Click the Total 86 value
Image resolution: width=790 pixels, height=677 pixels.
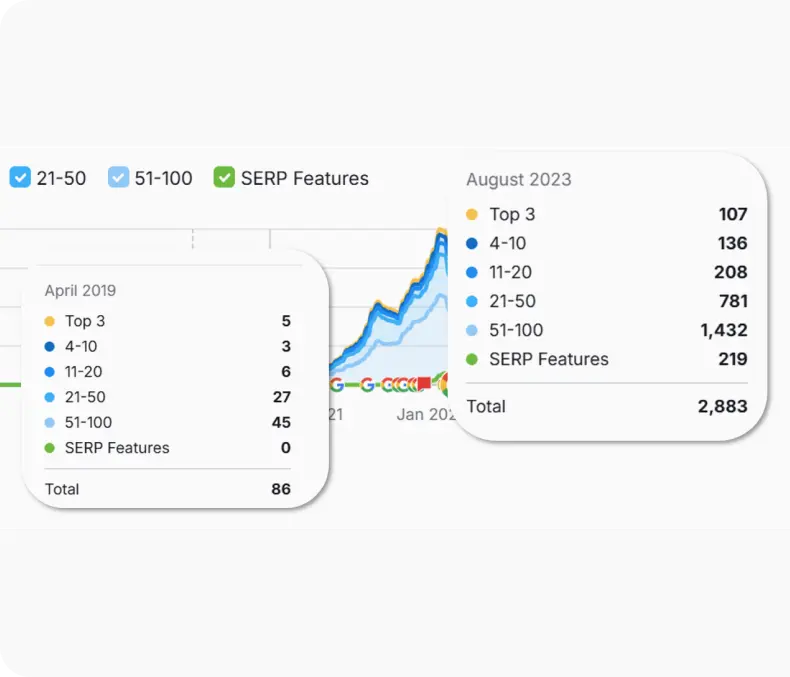(x=281, y=489)
